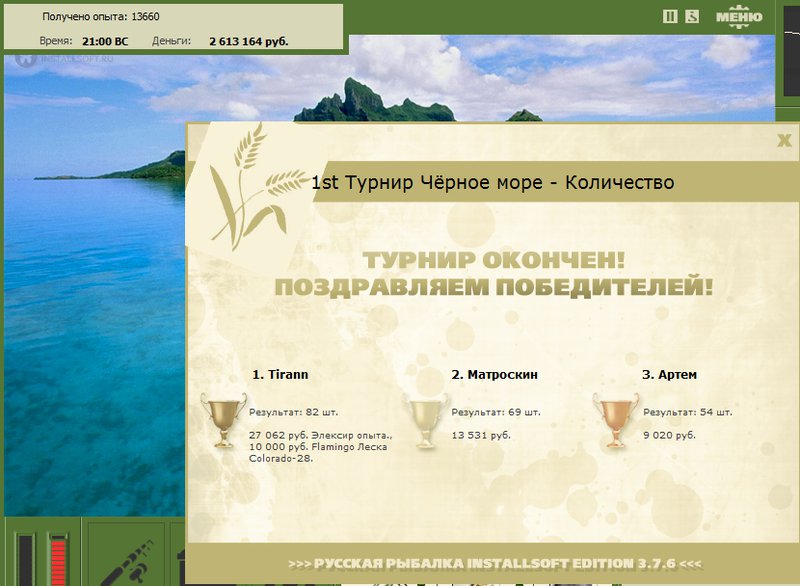Image resolution: width=800 pixels, height=586 pixels.
Task: Click the time value '21:00 ВС'
Action: click(x=105, y=41)
